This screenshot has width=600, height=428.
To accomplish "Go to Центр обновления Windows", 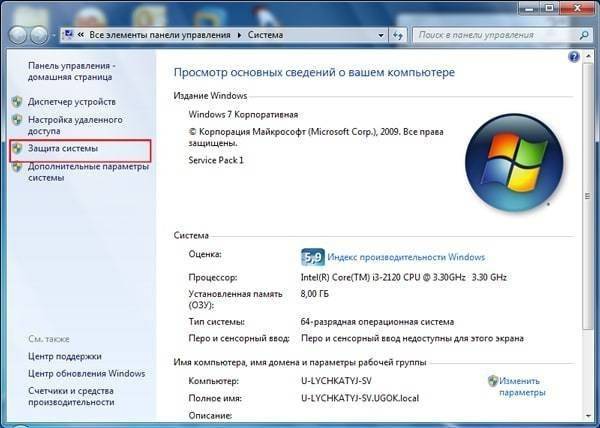I will (x=85, y=373).
